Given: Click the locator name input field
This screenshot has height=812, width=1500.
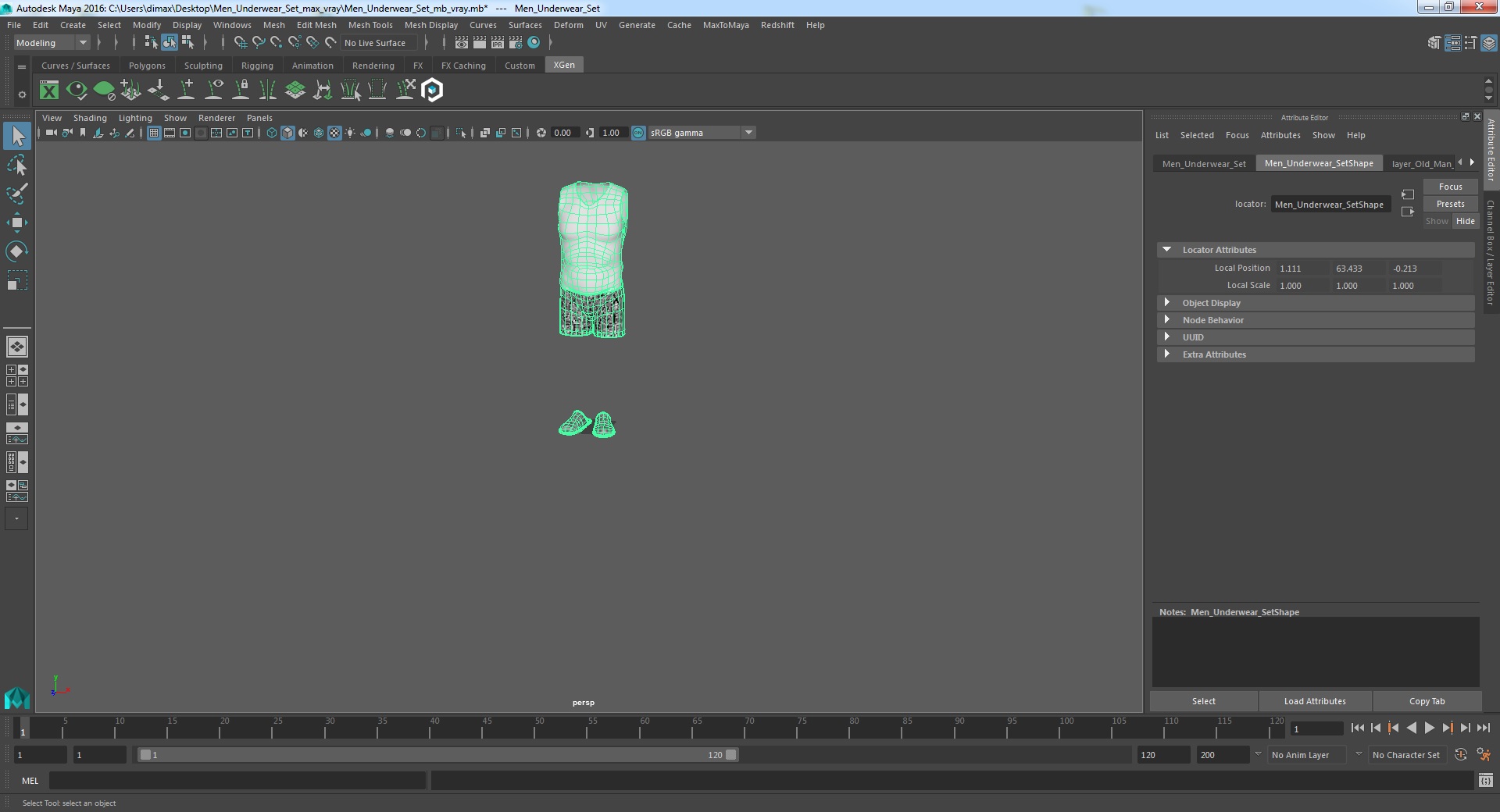Looking at the screenshot, I should pos(1330,205).
